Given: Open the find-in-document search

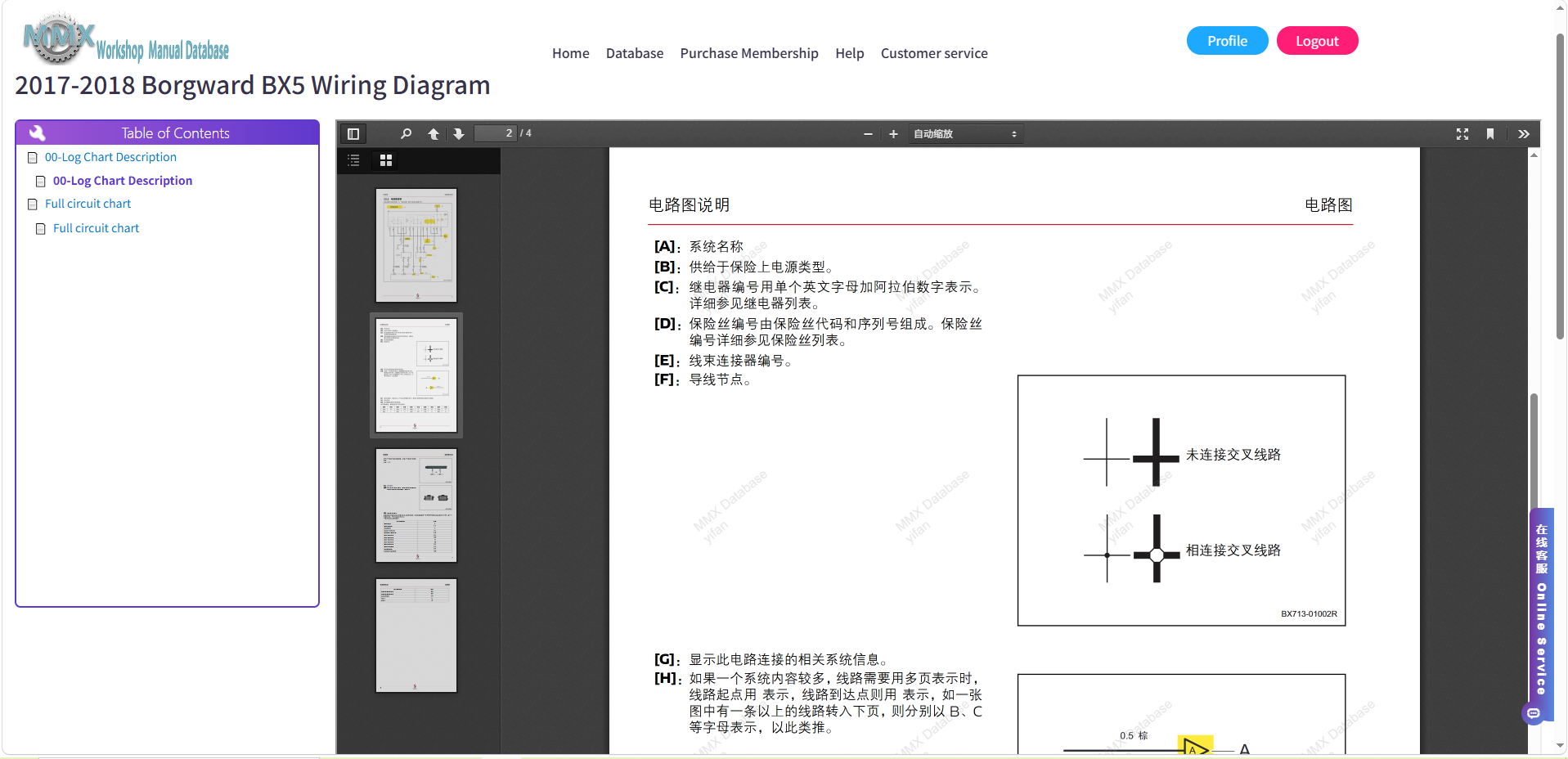Looking at the screenshot, I should coord(406,134).
